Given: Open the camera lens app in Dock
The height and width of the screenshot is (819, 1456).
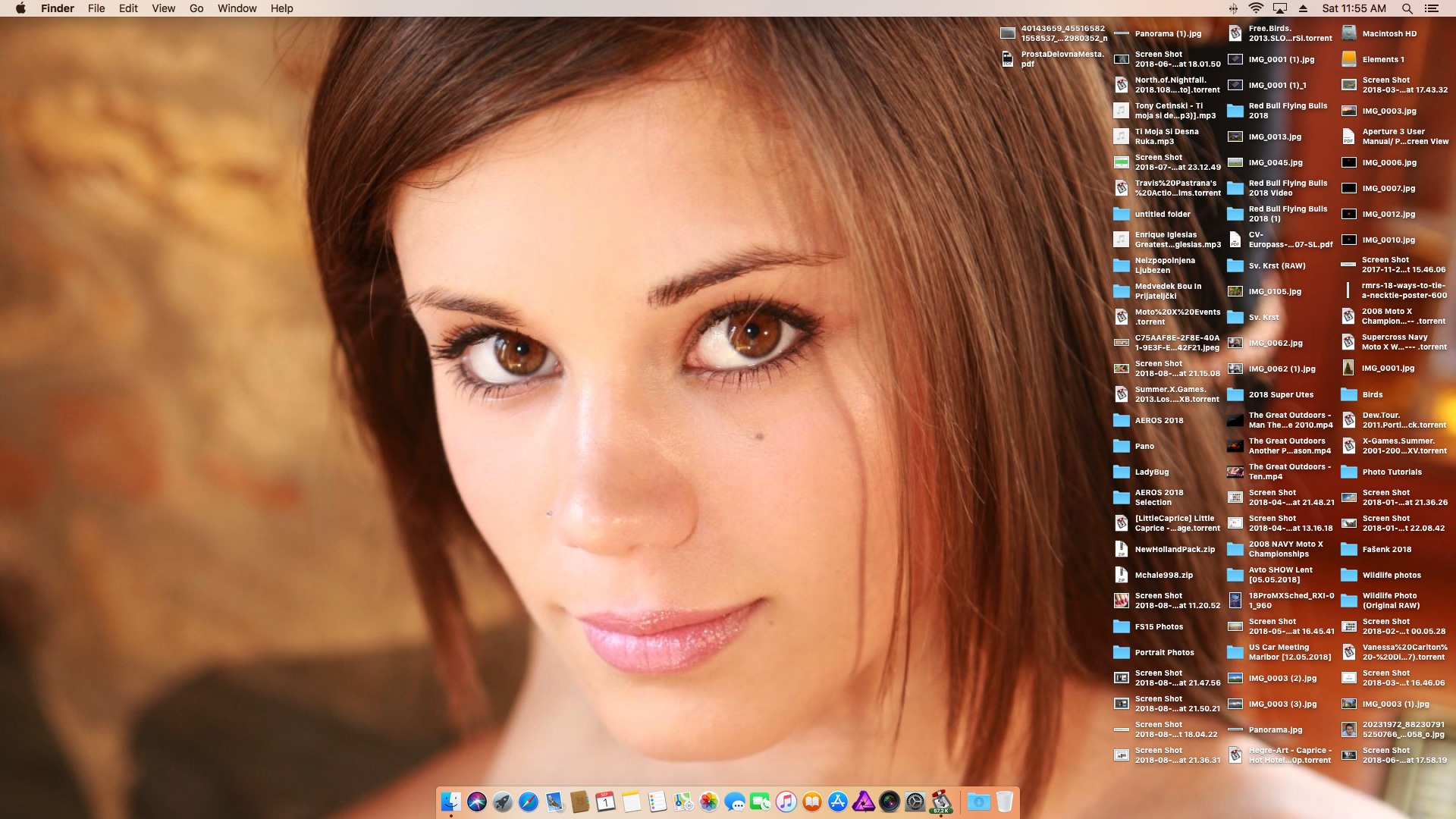Looking at the screenshot, I should 890,802.
